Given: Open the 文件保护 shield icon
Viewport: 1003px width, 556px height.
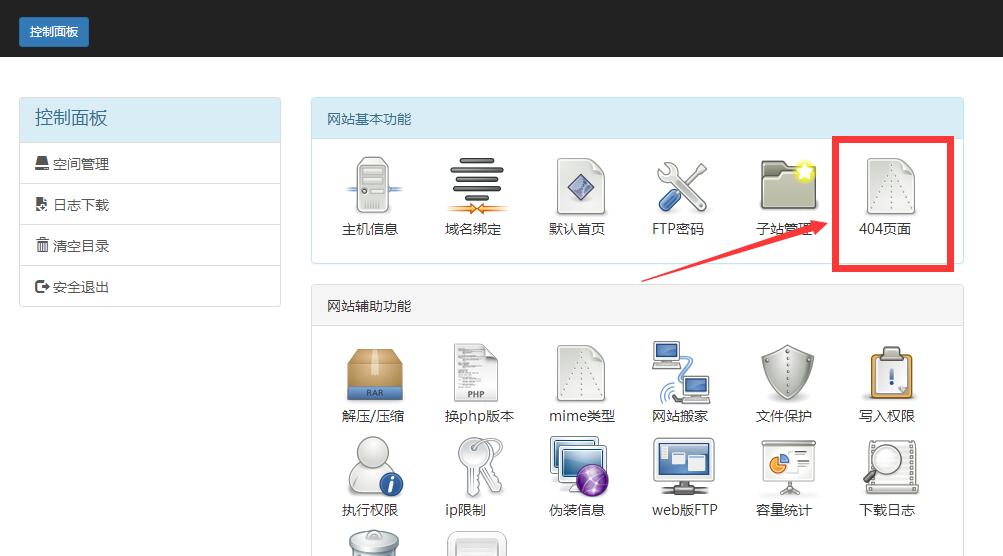Looking at the screenshot, I should click(x=787, y=373).
